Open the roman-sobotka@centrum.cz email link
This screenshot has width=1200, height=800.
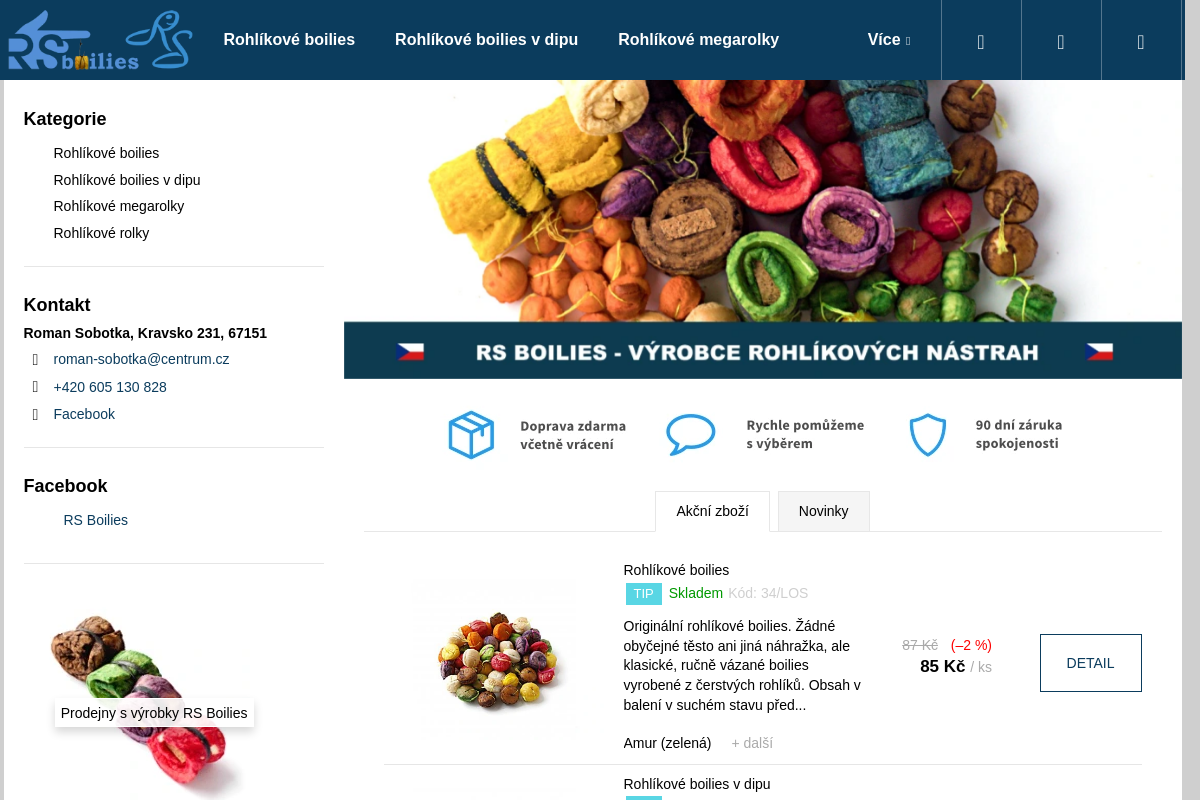[141, 359]
